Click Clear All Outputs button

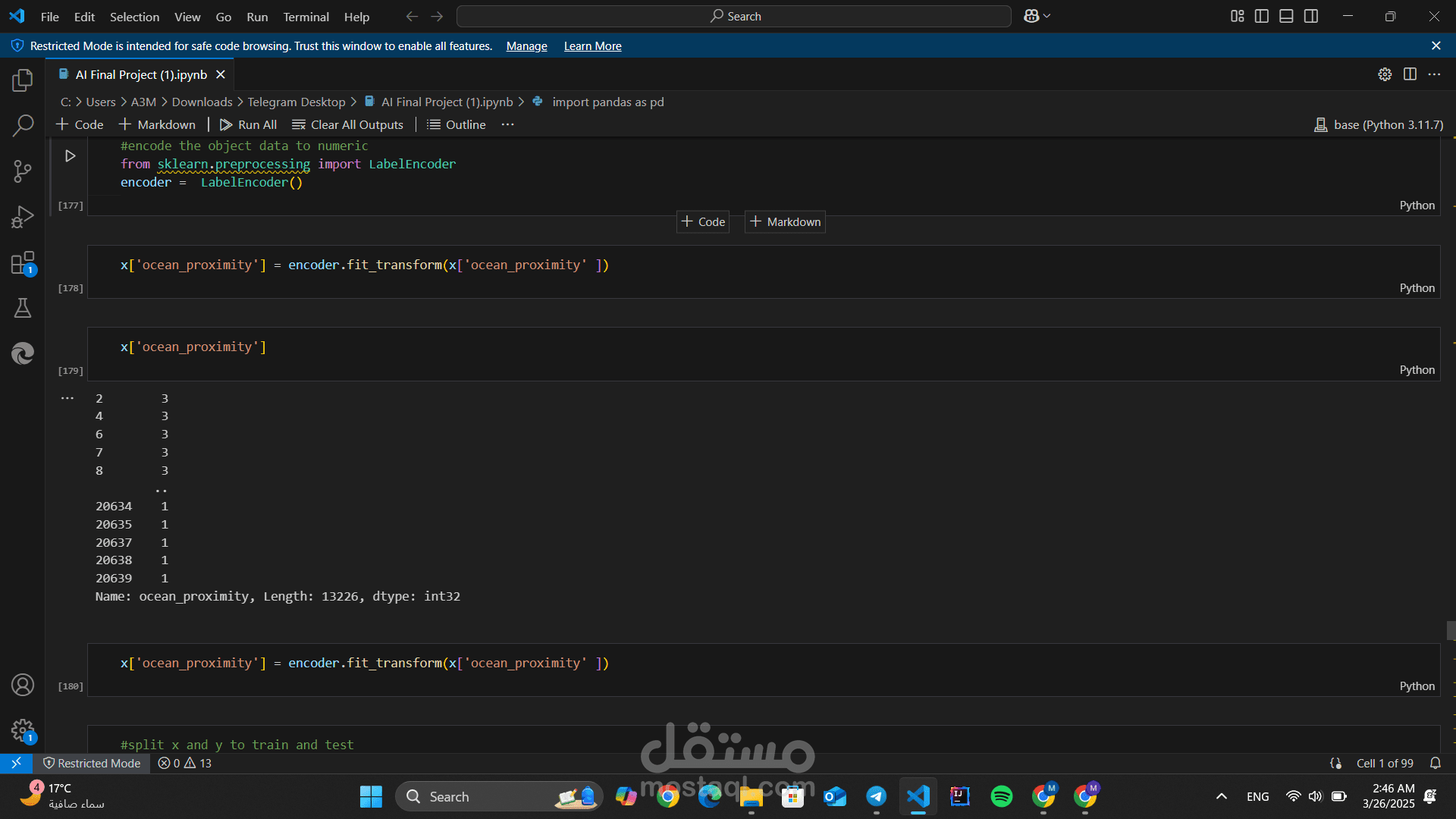coord(348,124)
